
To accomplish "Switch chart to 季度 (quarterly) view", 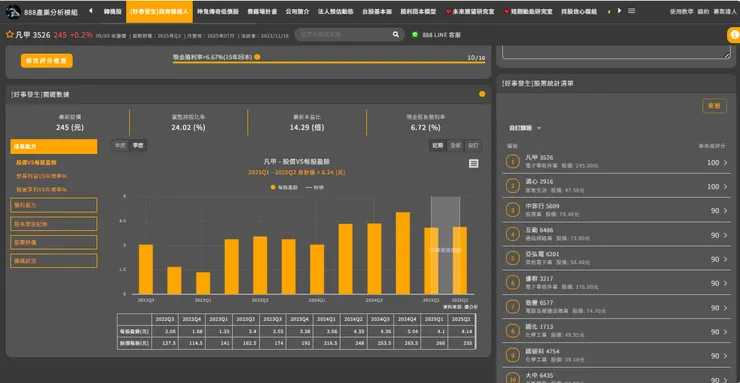I will pyautogui.click(x=138, y=145).
